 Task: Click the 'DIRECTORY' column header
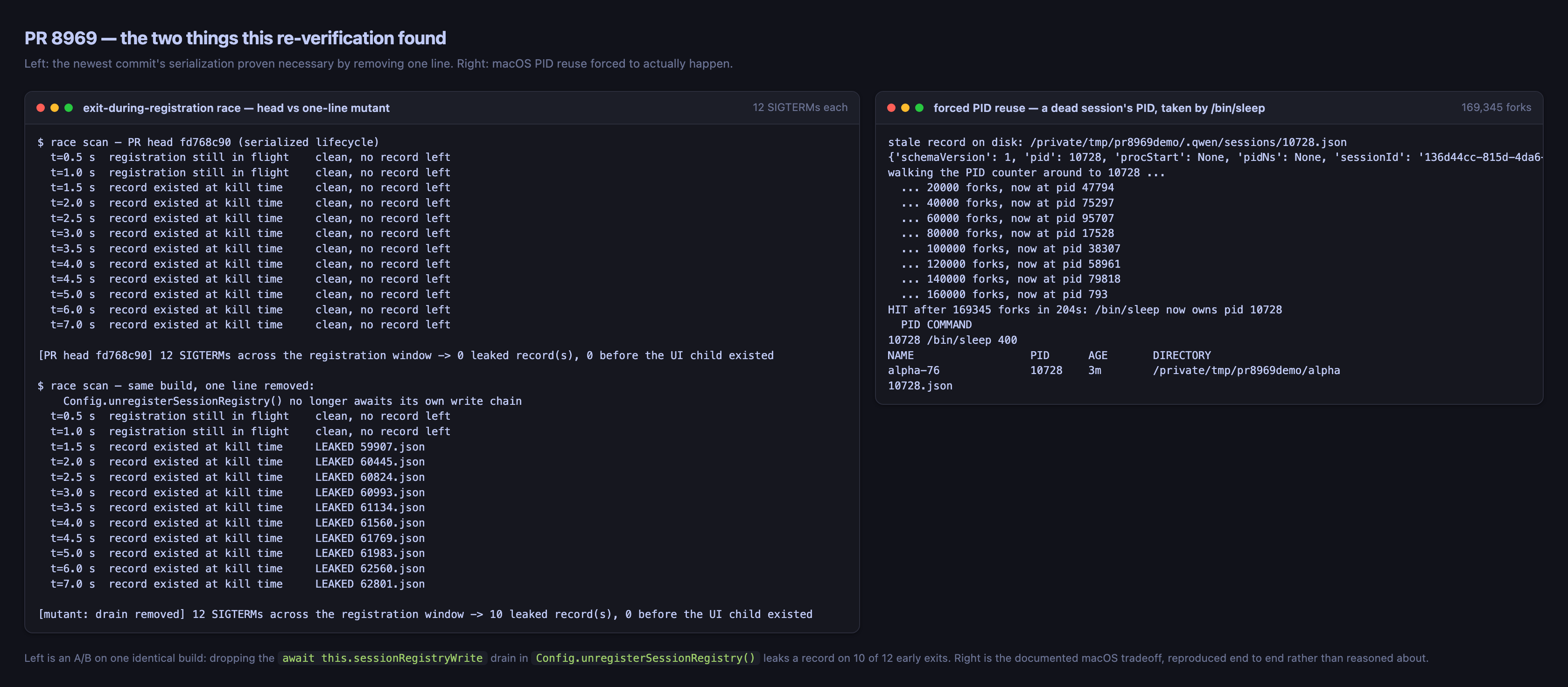pos(1182,355)
